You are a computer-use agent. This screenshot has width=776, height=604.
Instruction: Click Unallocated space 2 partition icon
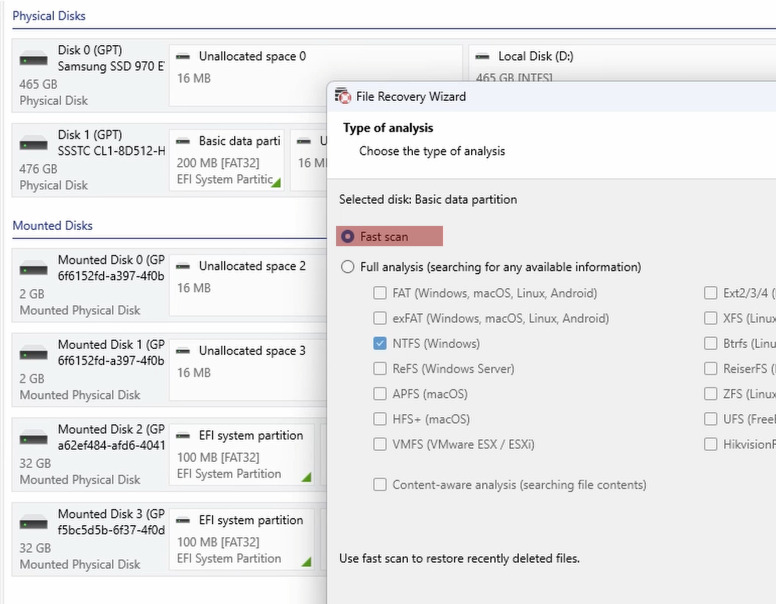(x=183, y=266)
